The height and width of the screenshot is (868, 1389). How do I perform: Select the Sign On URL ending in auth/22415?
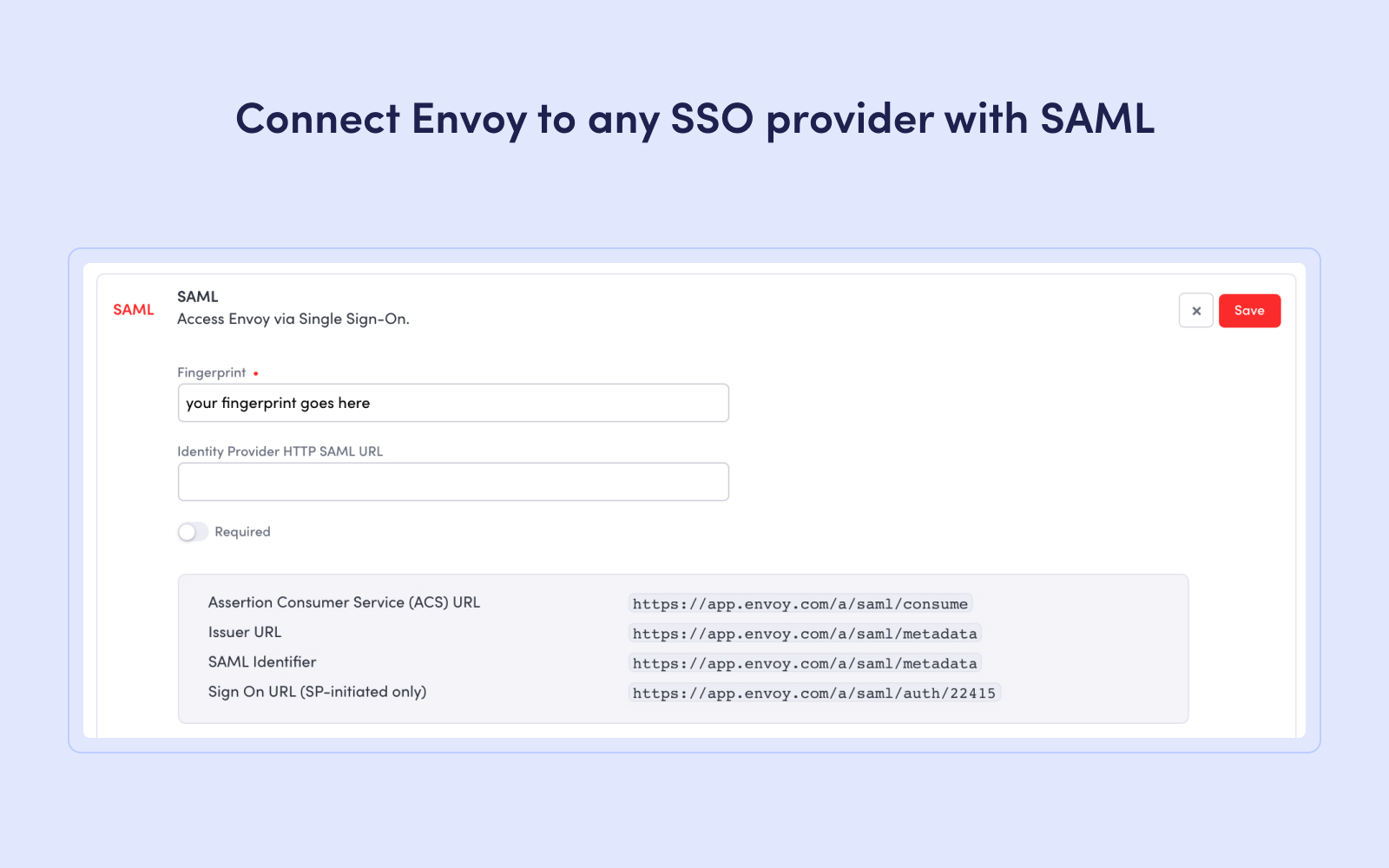pyautogui.click(x=814, y=692)
